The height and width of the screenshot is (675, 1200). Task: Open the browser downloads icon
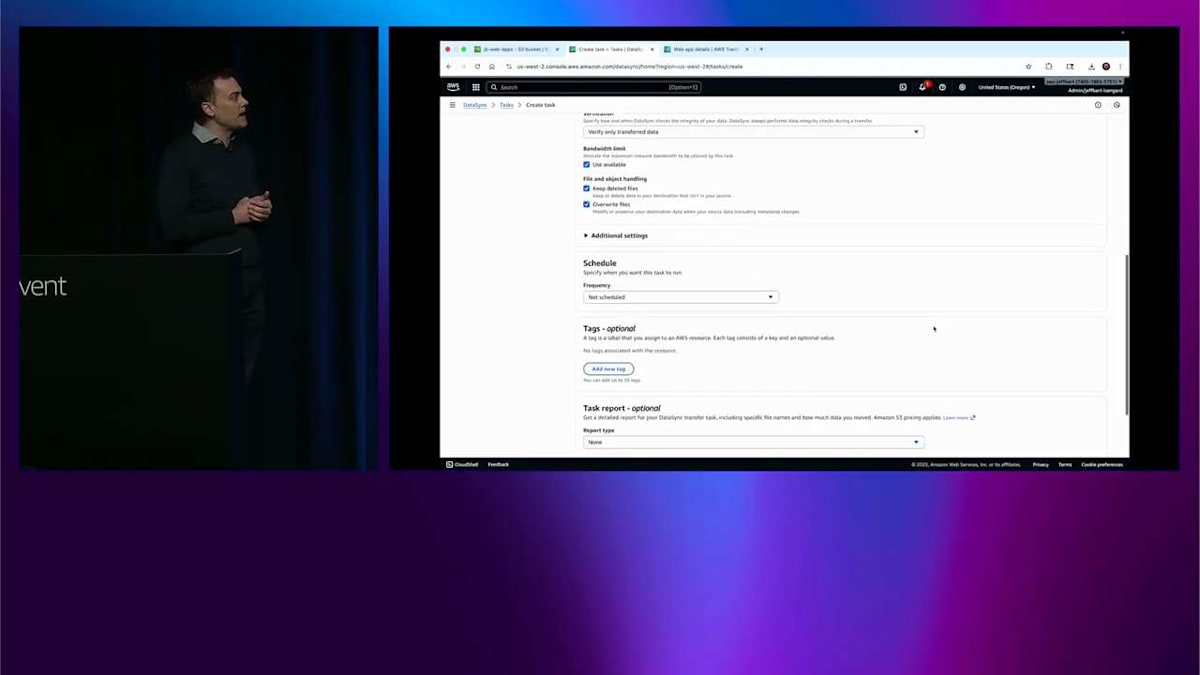[1091, 66]
